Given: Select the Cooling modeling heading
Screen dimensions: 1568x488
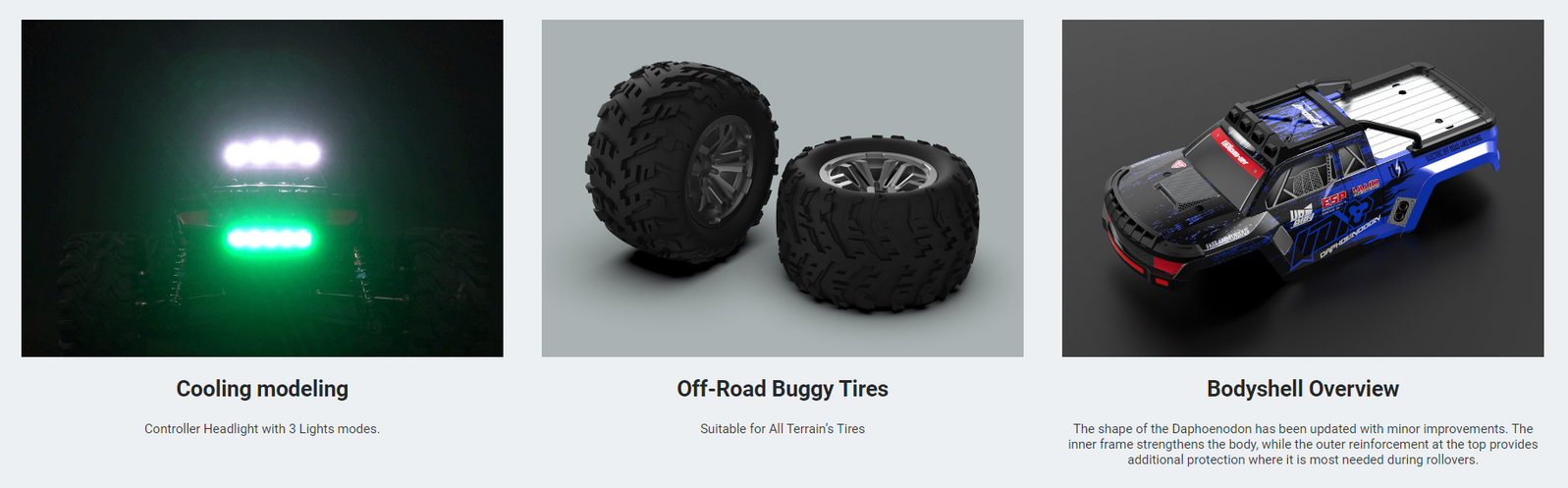Looking at the screenshot, I should (x=262, y=389).
